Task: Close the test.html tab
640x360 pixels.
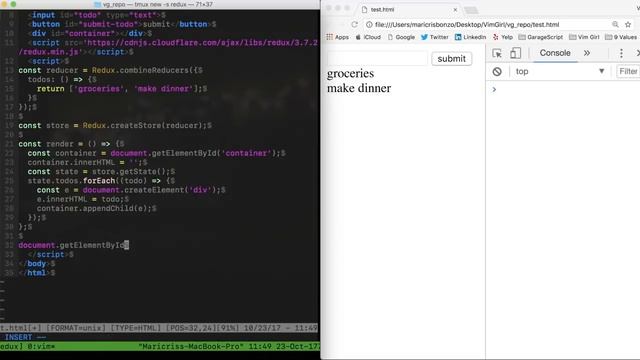Action: tap(455, 9)
